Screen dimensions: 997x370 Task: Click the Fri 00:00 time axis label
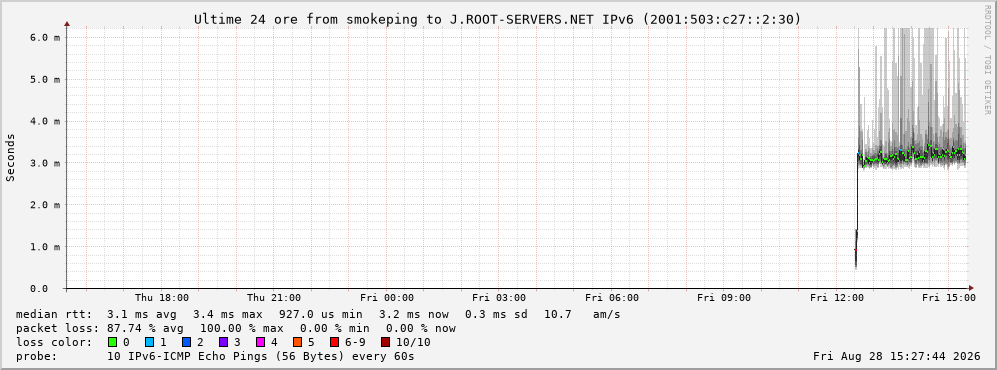click(387, 298)
